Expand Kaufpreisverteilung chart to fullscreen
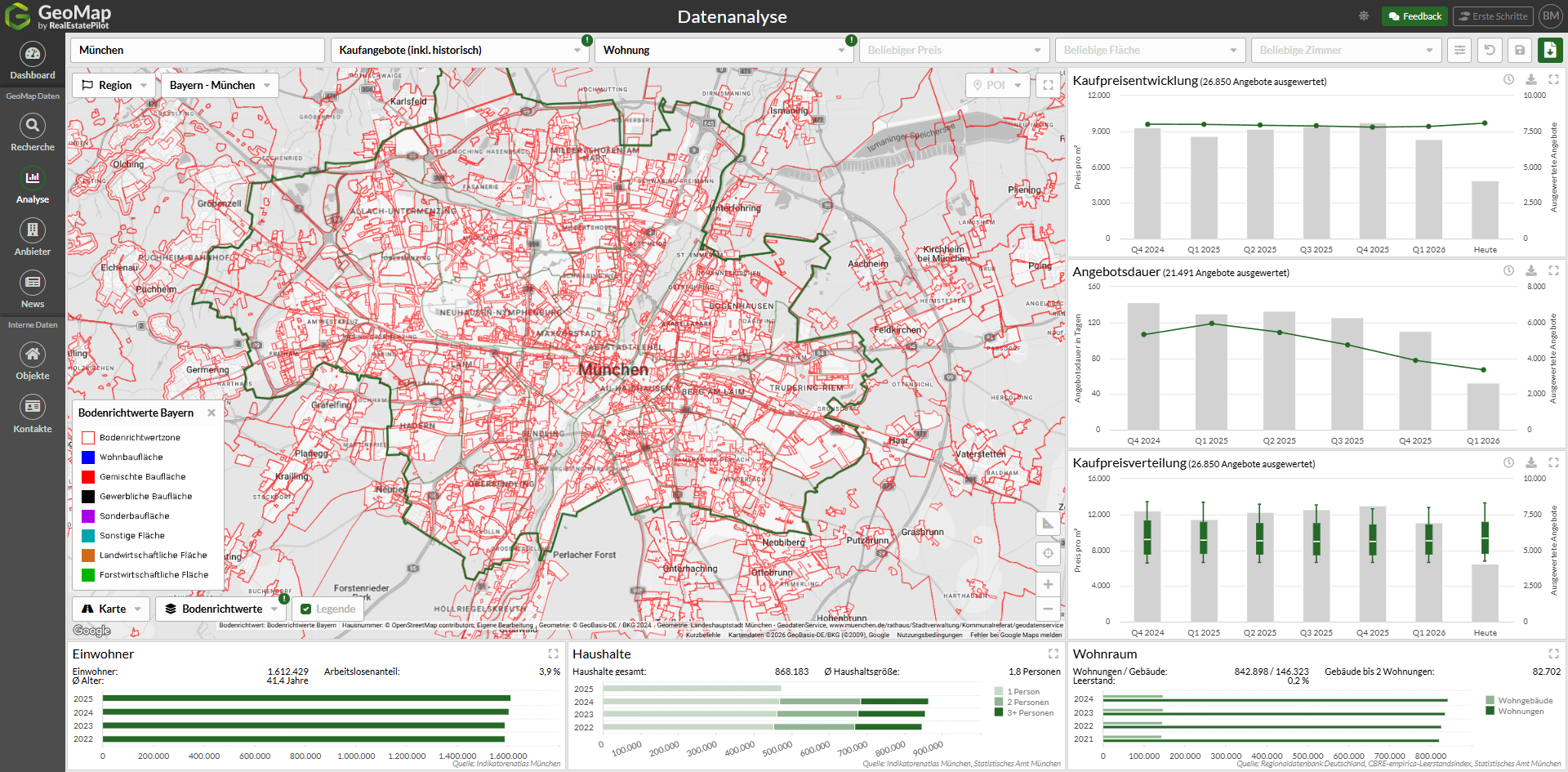1568x772 pixels. click(1553, 462)
